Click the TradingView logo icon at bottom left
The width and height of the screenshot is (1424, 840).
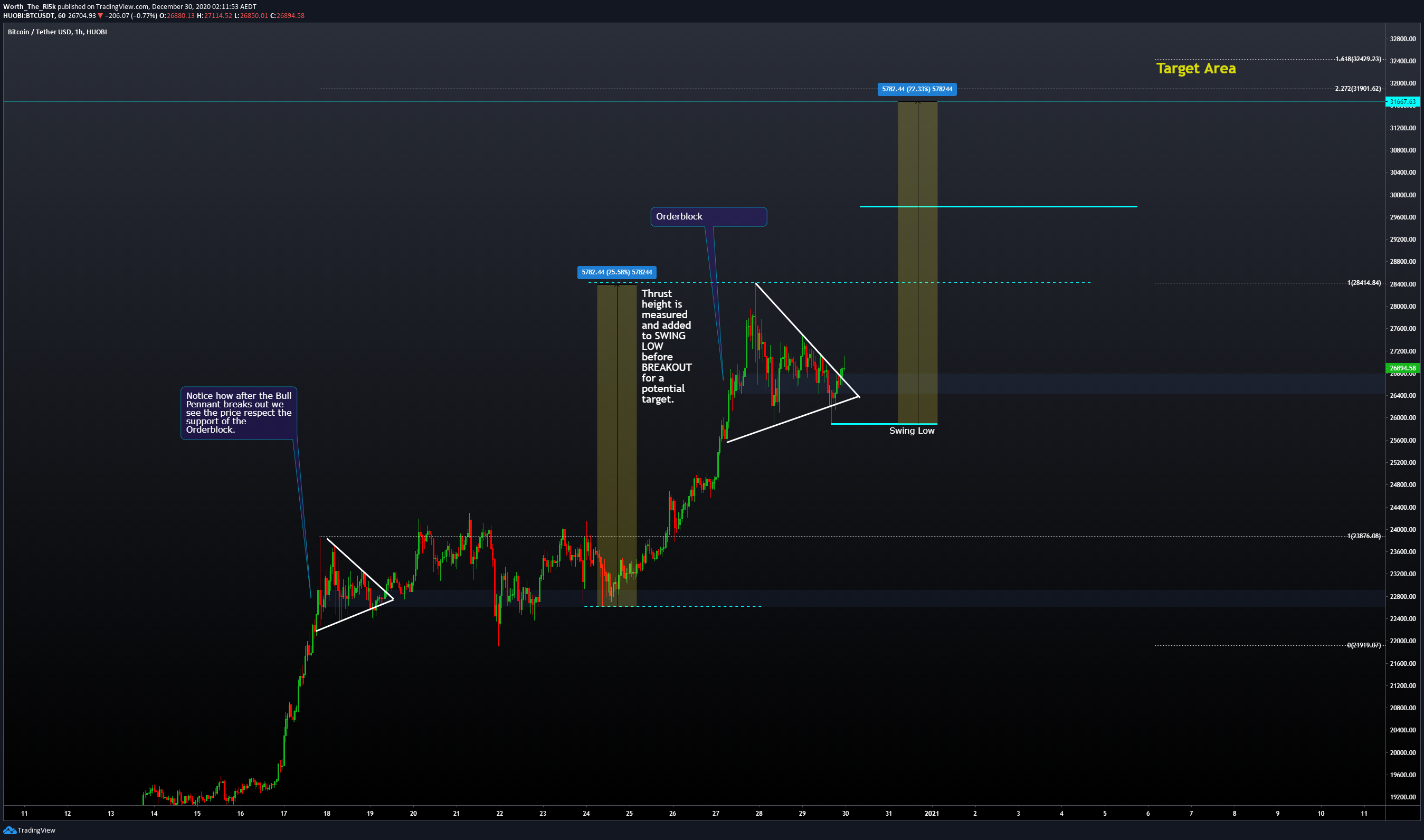10,831
